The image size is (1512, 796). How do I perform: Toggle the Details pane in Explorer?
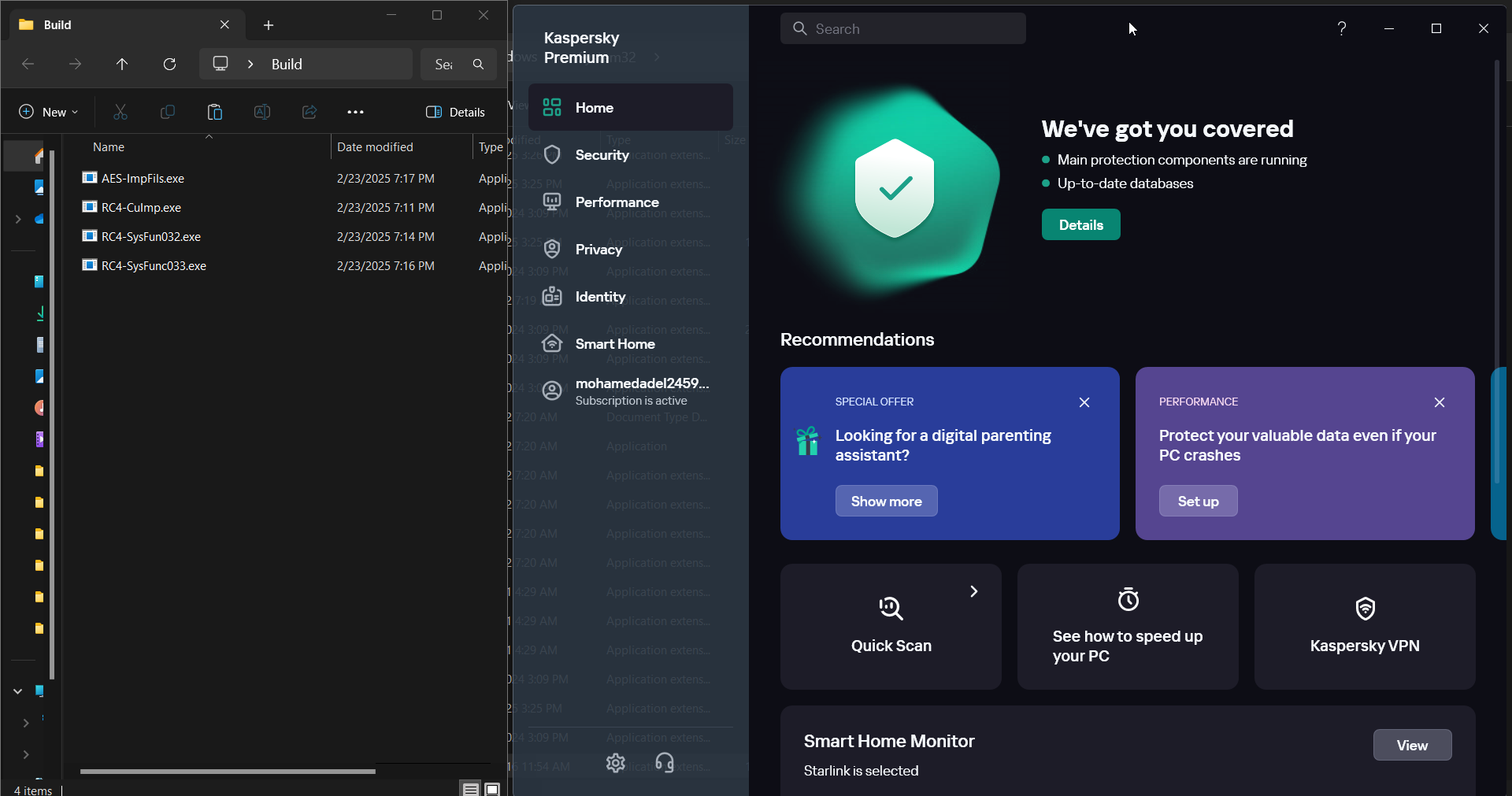coord(455,112)
